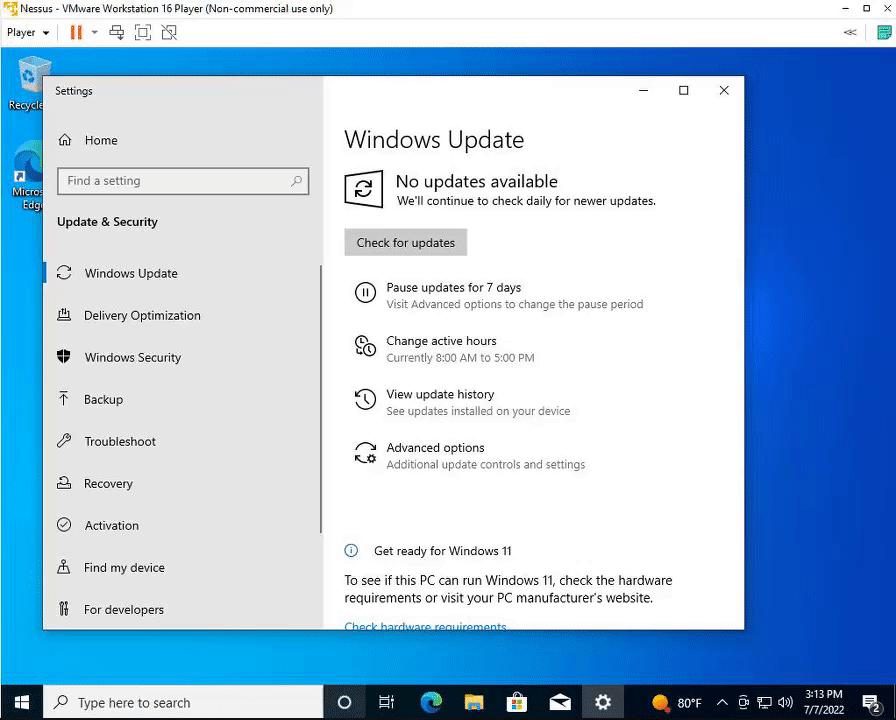The image size is (896, 720).
Task: Minimize the Settings window
Action: pos(643,90)
